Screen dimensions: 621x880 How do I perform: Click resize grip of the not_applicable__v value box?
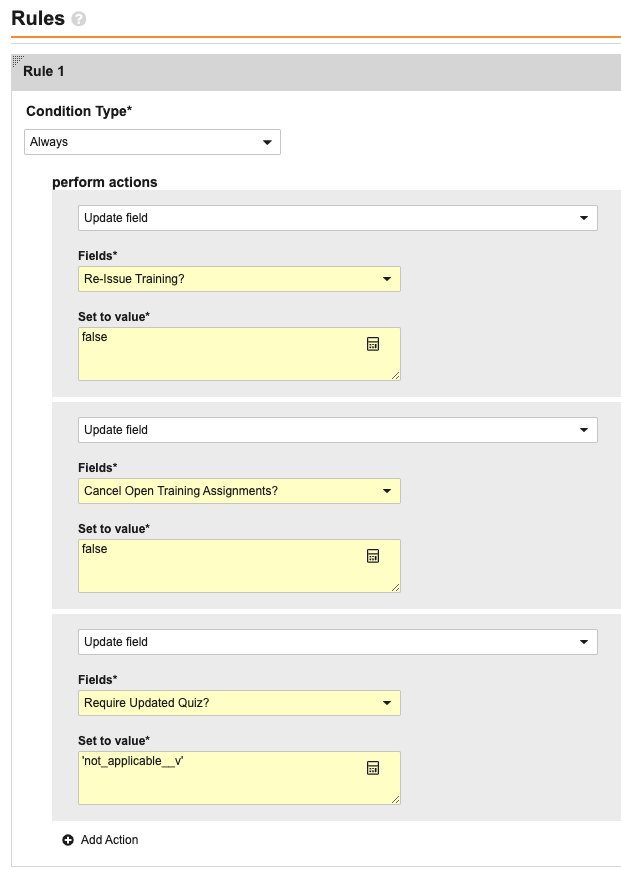point(395,800)
